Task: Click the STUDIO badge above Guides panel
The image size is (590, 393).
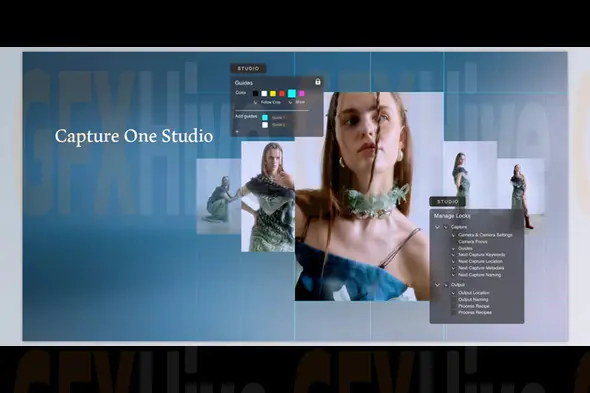Action: (248, 69)
